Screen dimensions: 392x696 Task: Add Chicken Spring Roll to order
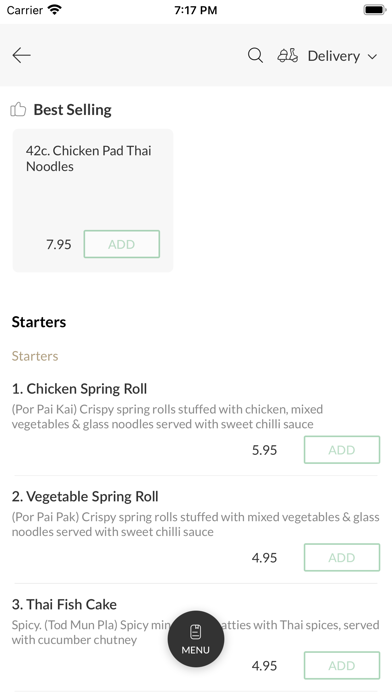coord(342,450)
